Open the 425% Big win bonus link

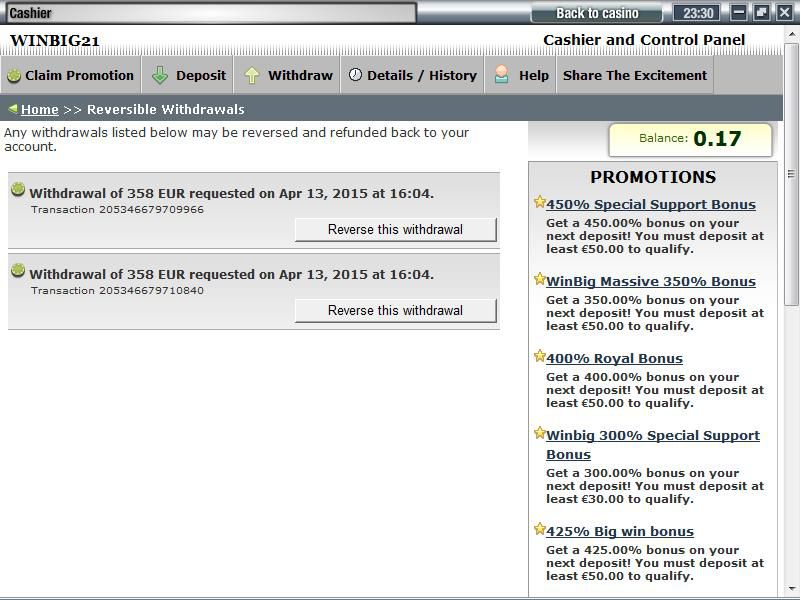pyautogui.click(x=620, y=532)
